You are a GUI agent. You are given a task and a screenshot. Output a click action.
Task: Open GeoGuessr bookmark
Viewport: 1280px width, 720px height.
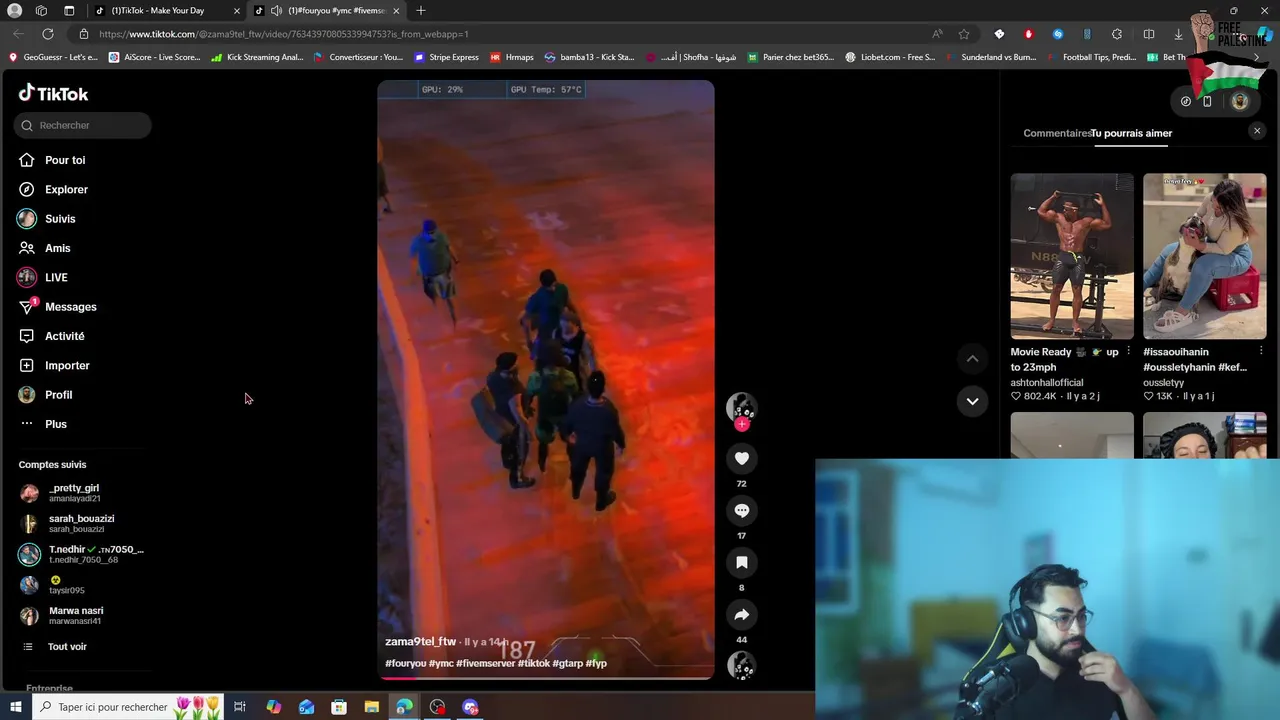(x=53, y=57)
